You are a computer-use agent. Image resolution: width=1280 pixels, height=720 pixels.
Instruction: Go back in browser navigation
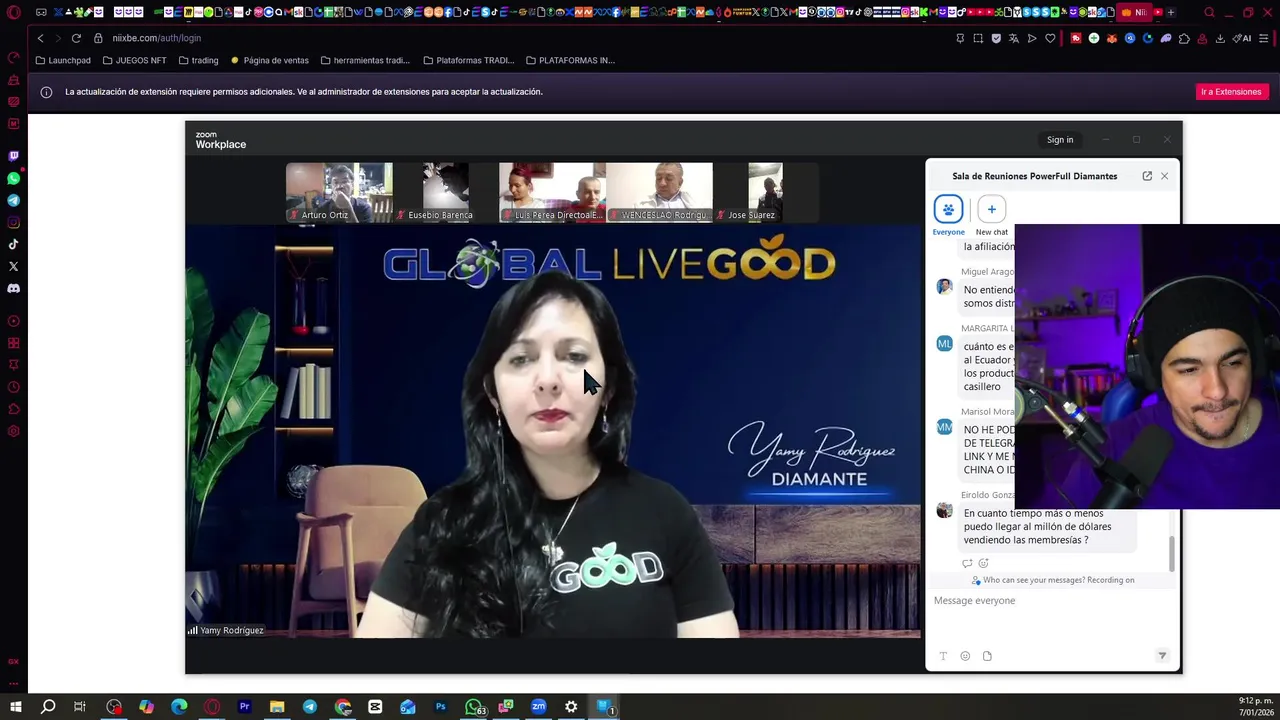40,38
